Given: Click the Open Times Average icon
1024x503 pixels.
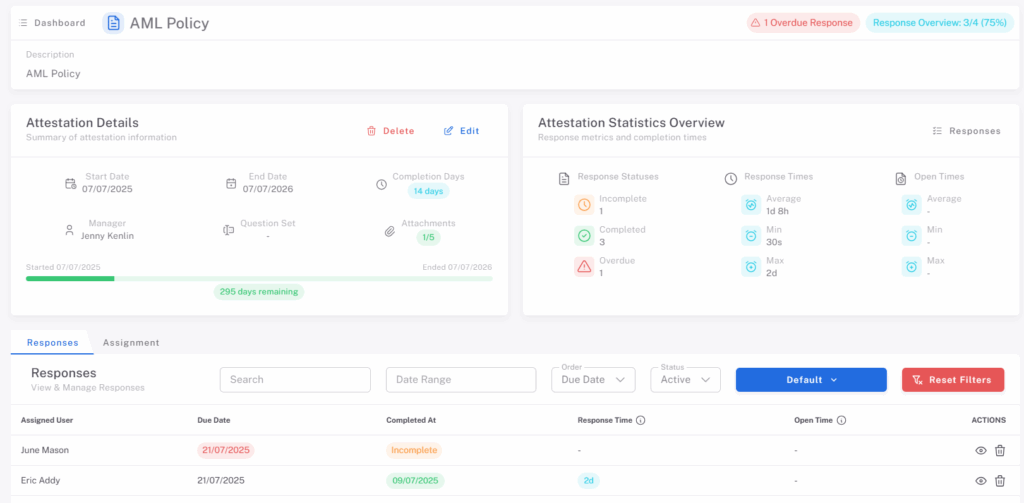Looking at the screenshot, I should pos(912,204).
